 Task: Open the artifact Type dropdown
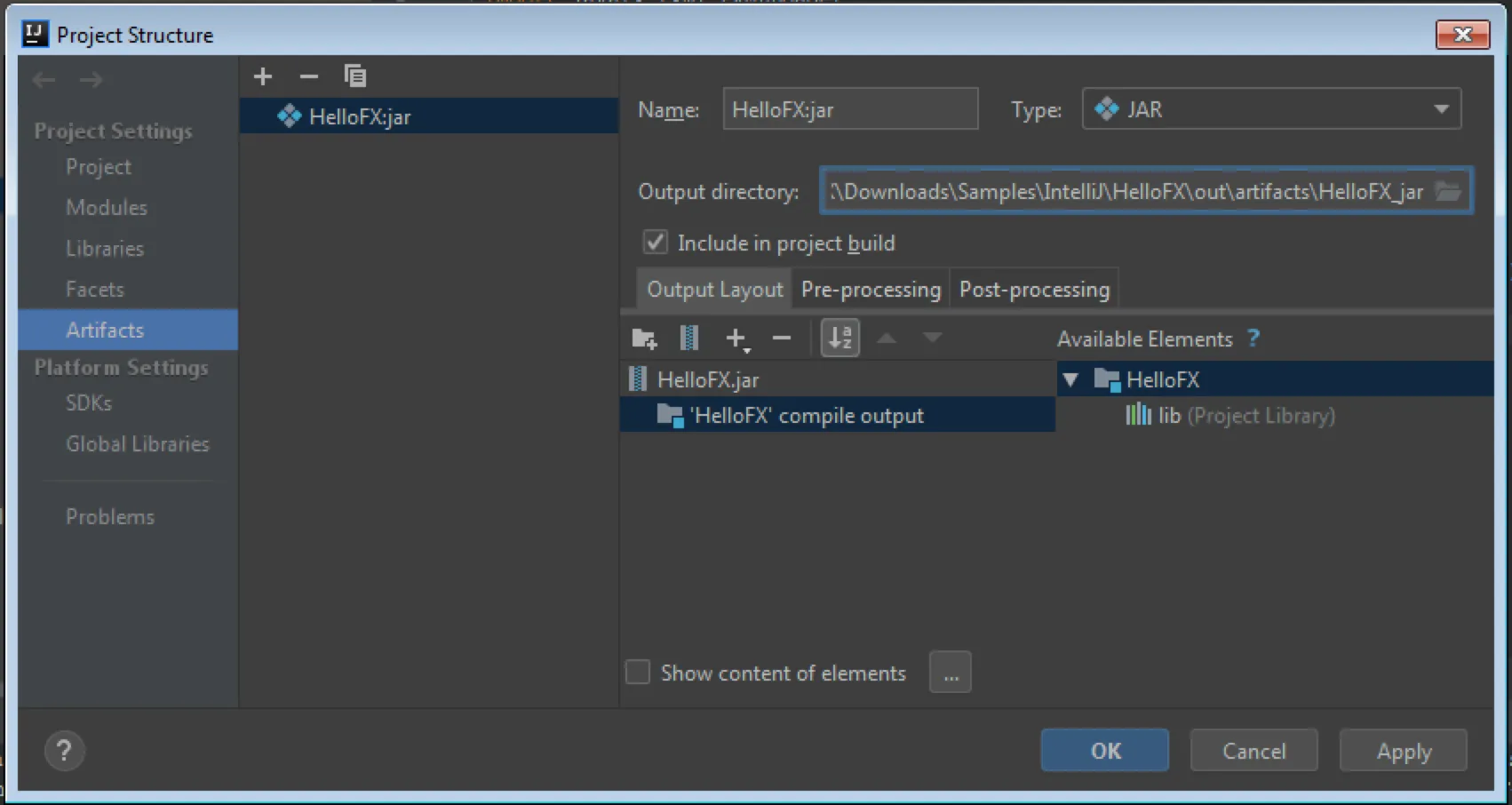[1271, 109]
